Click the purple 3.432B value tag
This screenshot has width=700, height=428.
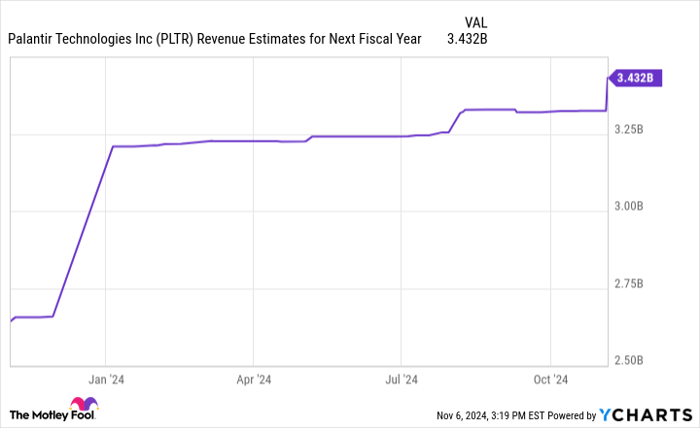635,78
